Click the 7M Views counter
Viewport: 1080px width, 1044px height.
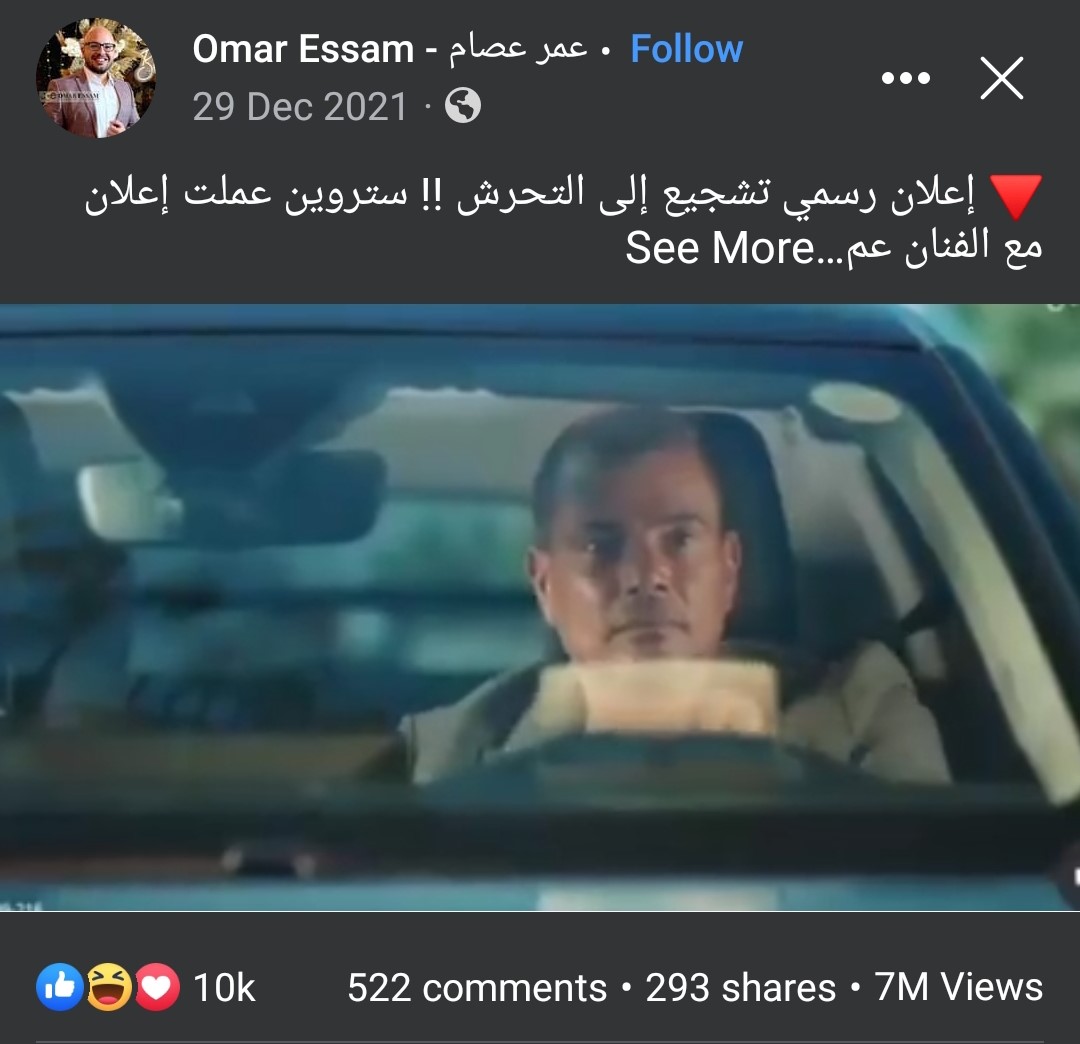pyautogui.click(x=959, y=988)
